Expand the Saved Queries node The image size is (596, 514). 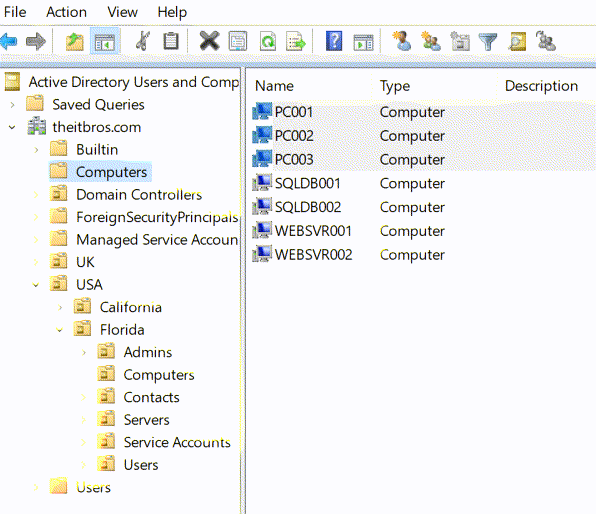13,105
